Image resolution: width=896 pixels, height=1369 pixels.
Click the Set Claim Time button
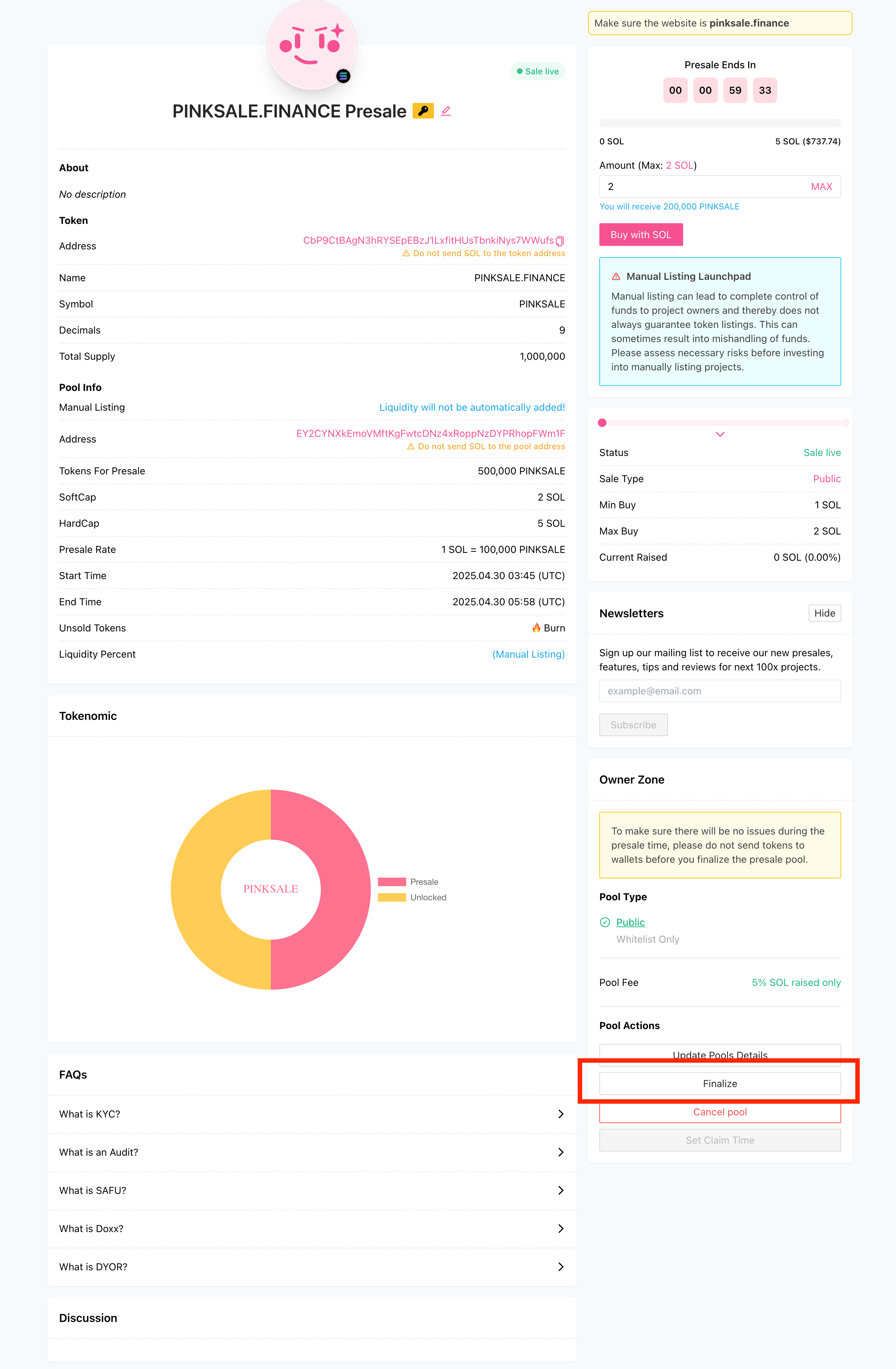coord(720,1140)
